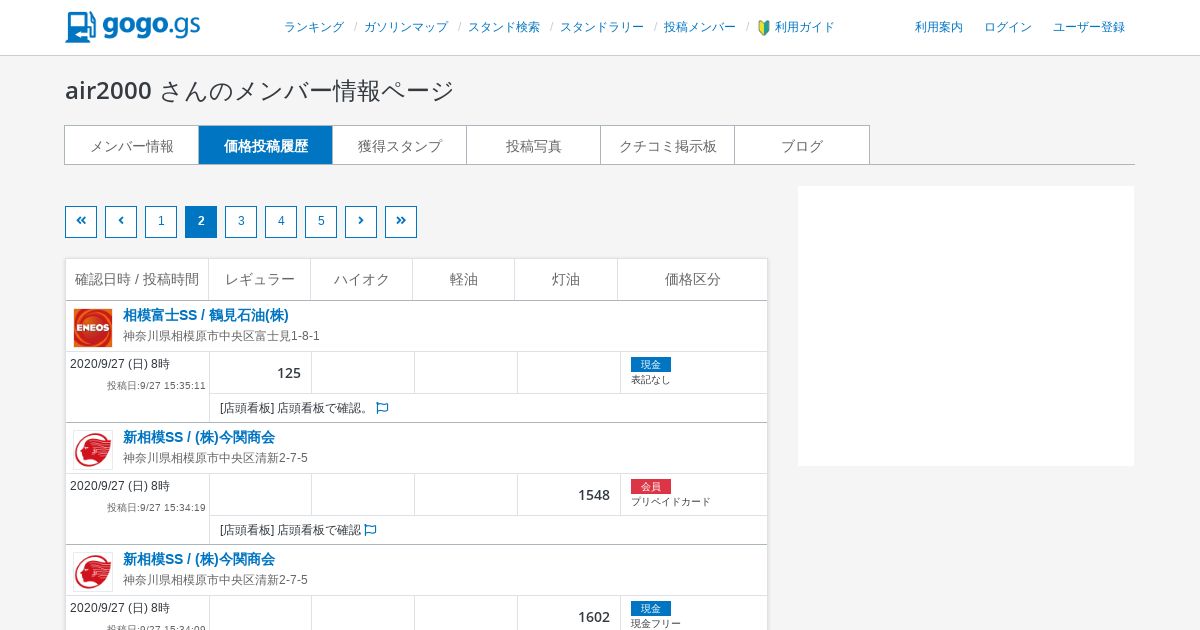Click address 神奈川県相模原市中央区富士見1-8-1

pos(221,336)
